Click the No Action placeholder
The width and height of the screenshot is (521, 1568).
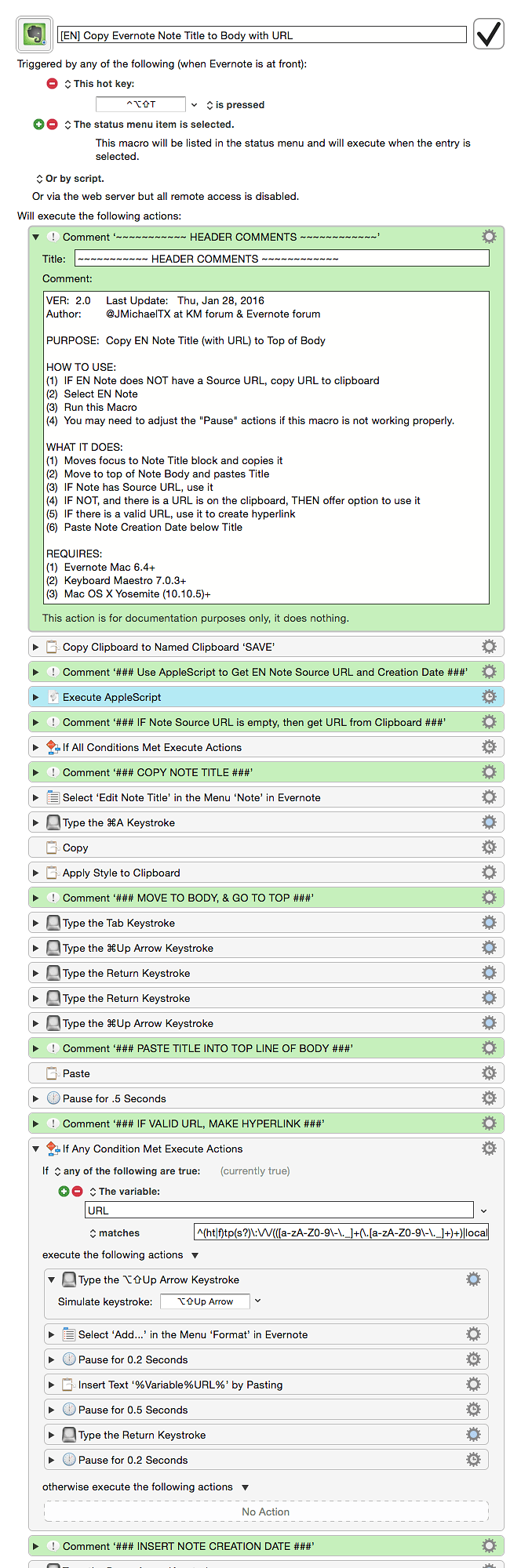[266, 1512]
